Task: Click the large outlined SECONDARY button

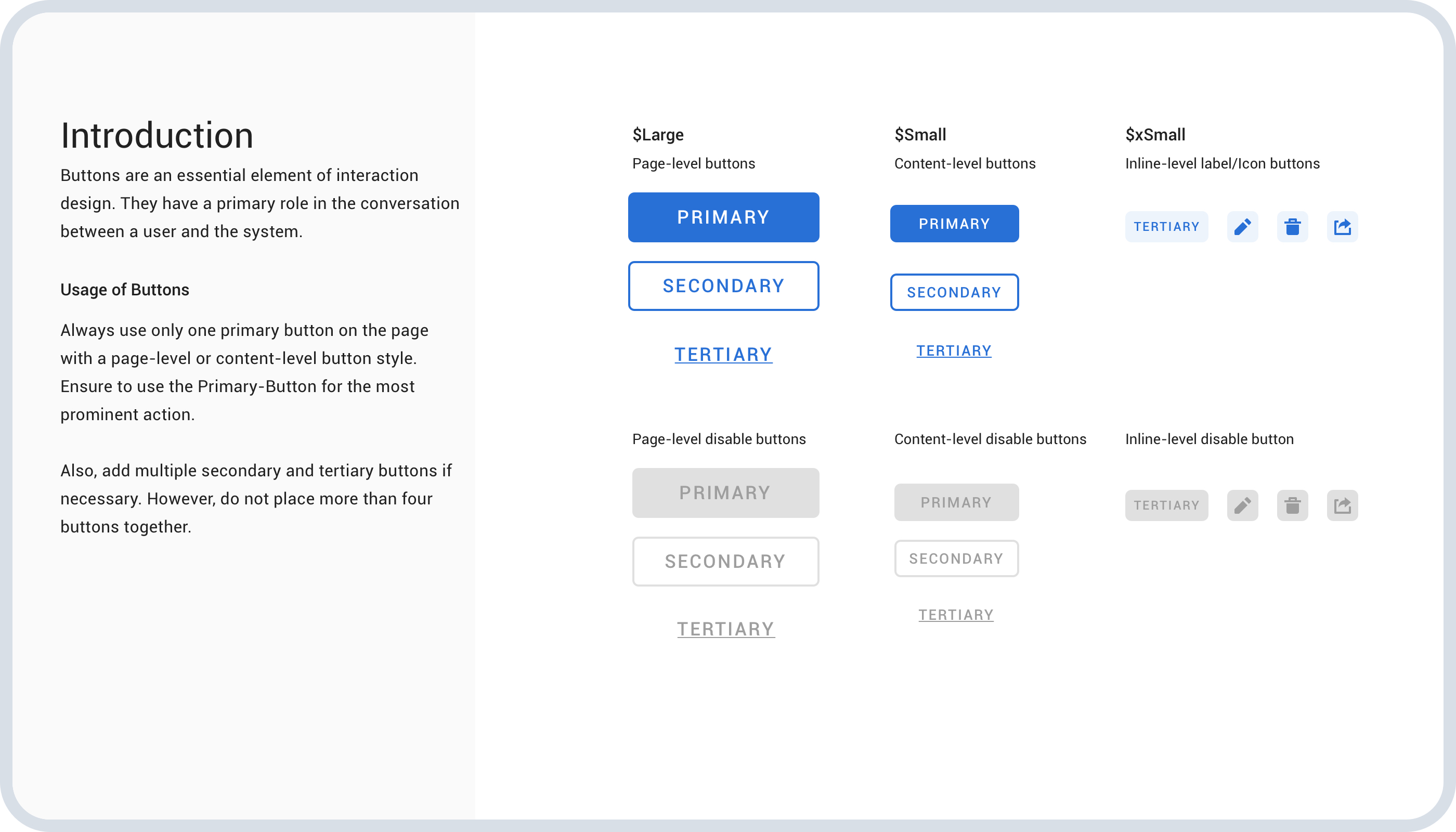Action: tap(723, 285)
